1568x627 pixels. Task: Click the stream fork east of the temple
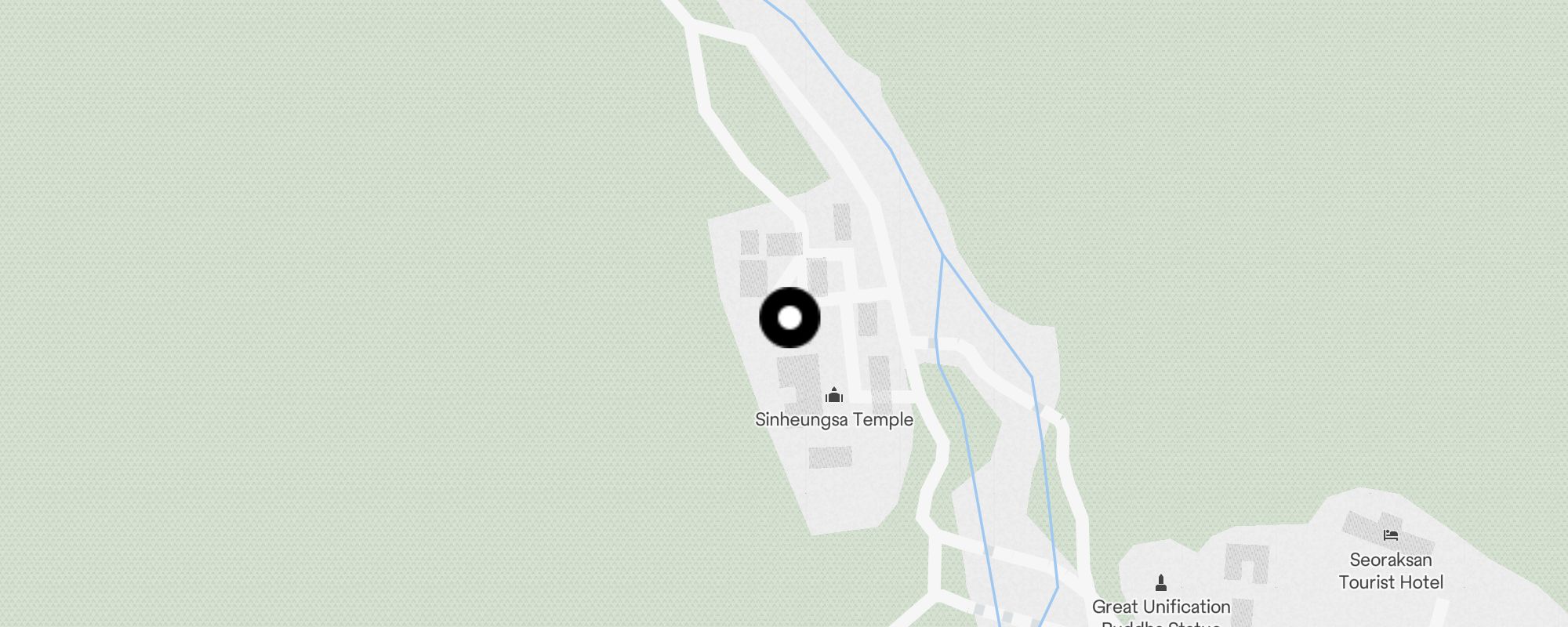point(942,255)
